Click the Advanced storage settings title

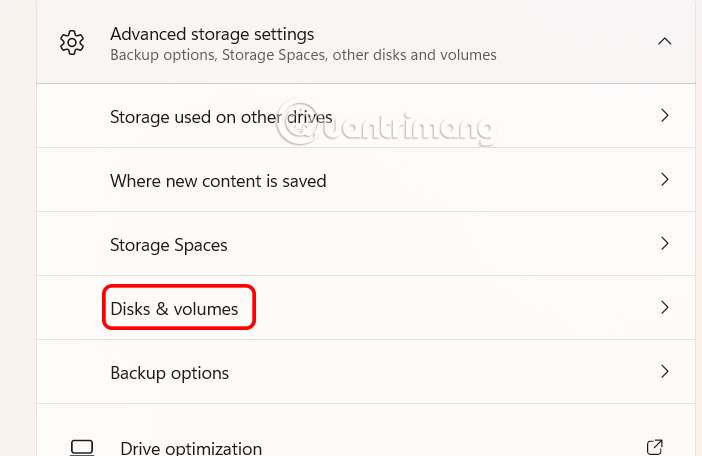click(x=212, y=35)
